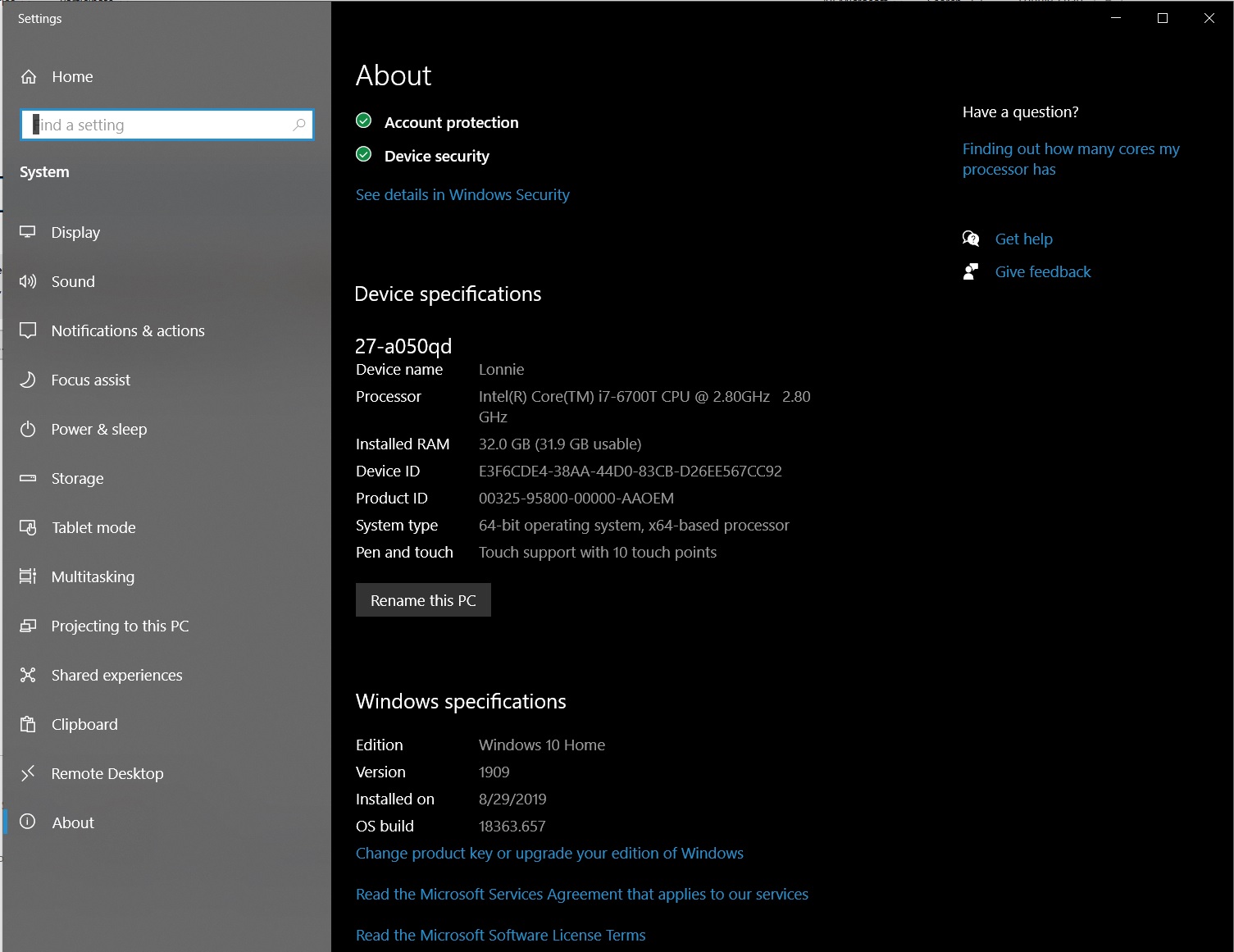Open Remote Desktop settings label
Image resolution: width=1234 pixels, height=952 pixels.
point(107,773)
